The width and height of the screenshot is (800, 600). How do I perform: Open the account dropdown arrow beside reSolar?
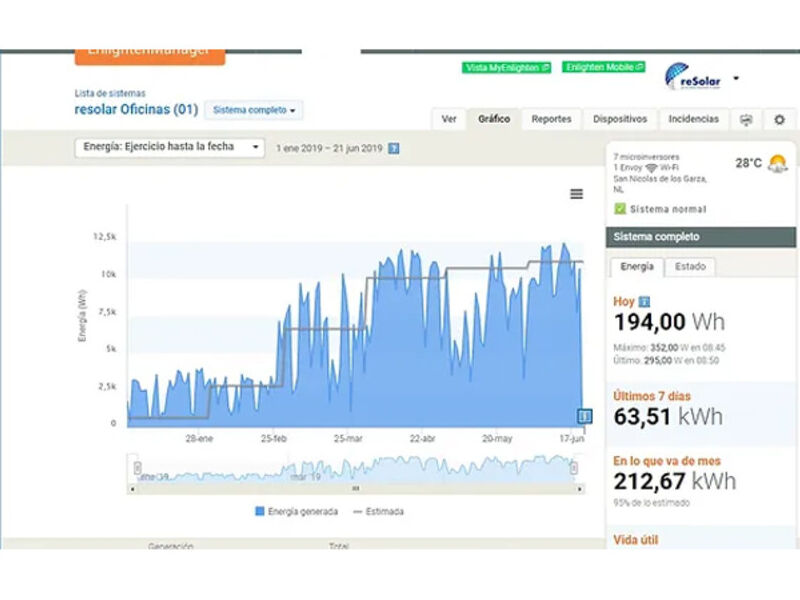(736, 79)
